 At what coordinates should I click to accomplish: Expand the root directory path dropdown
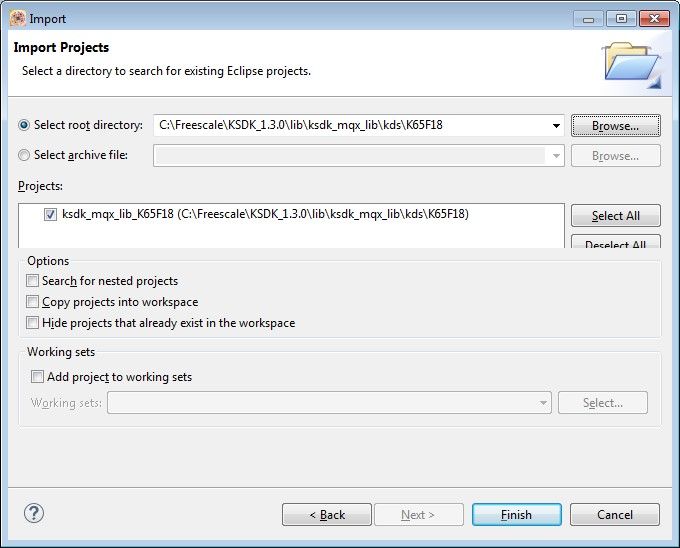point(556,126)
